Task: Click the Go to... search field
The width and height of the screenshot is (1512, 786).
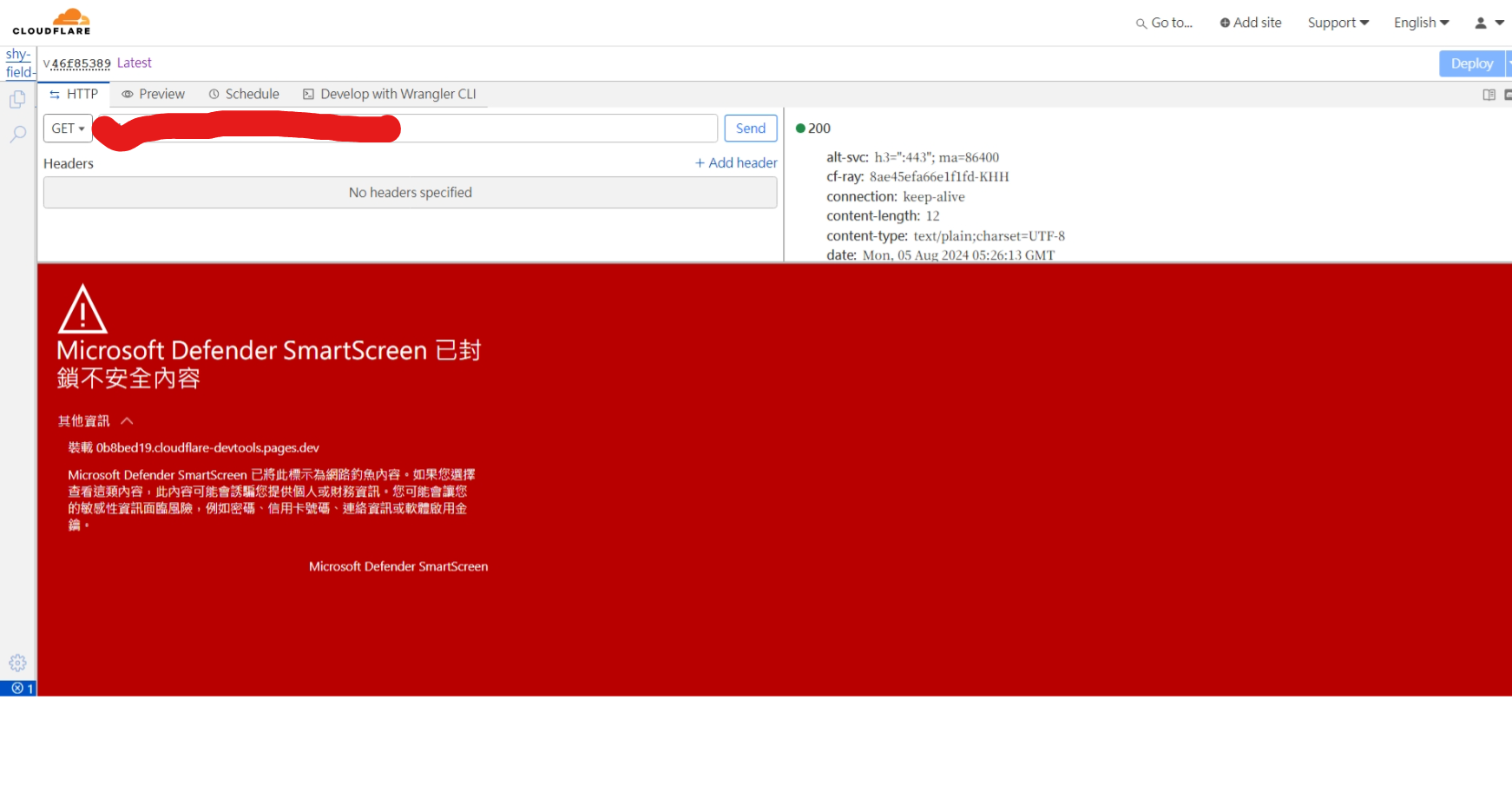Action: tap(1165, 23)
